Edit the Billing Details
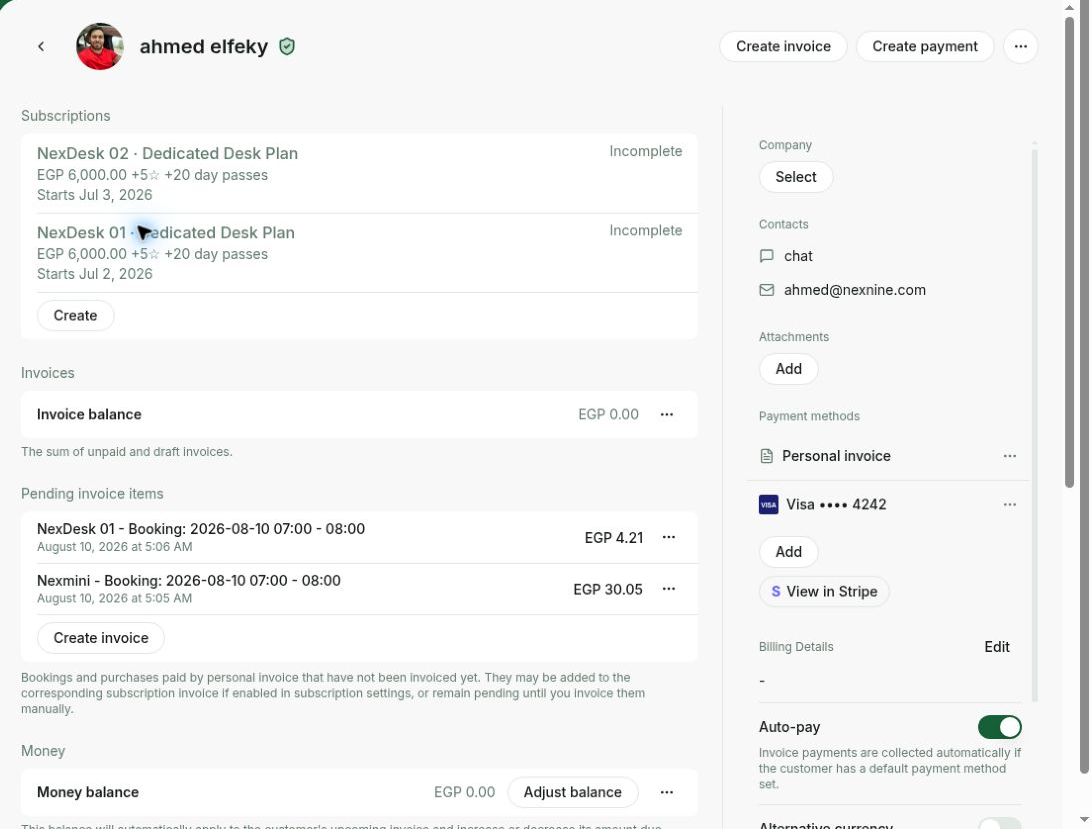 click(x=997, y=646)
